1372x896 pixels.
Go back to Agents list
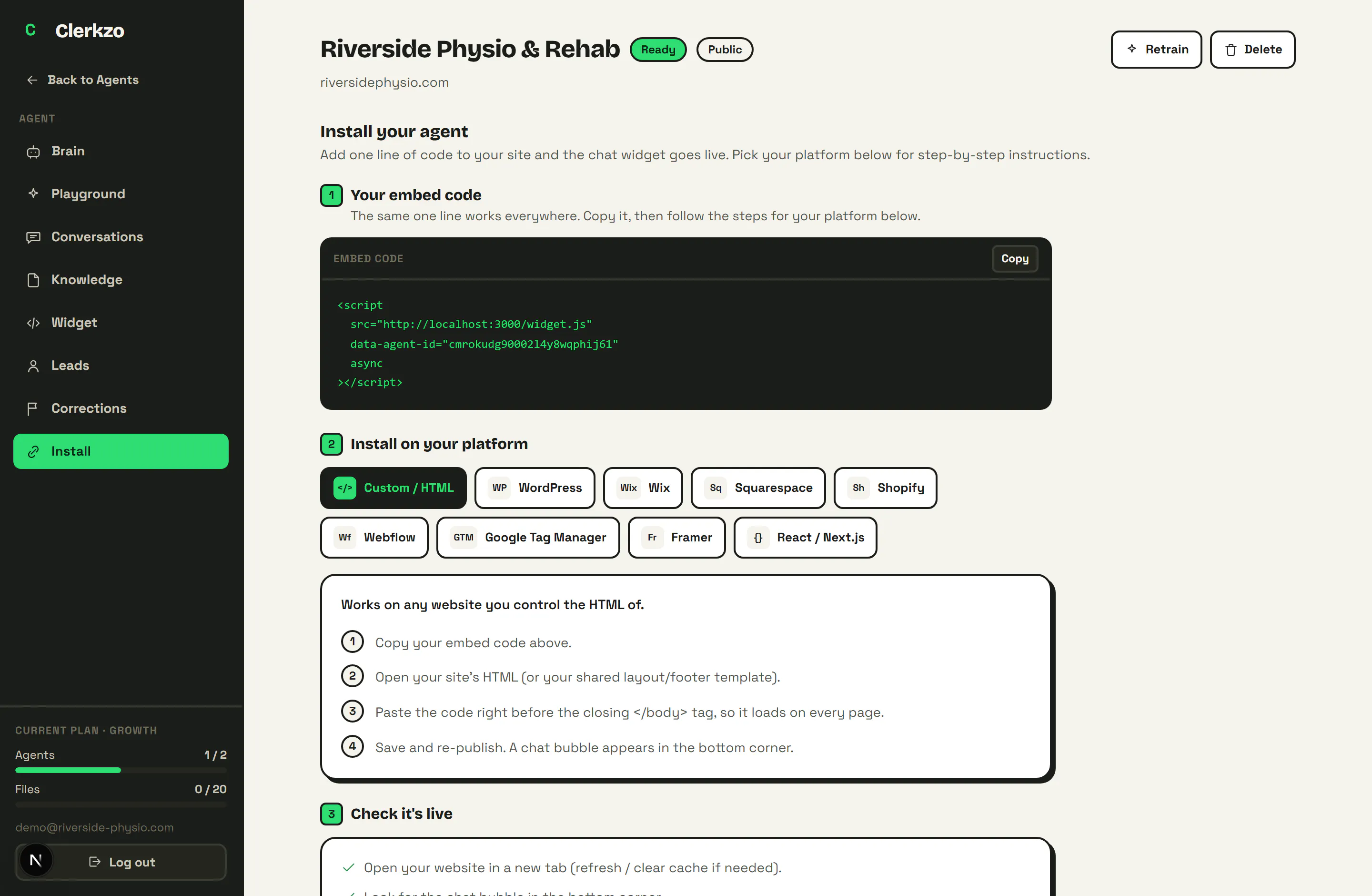82,80
